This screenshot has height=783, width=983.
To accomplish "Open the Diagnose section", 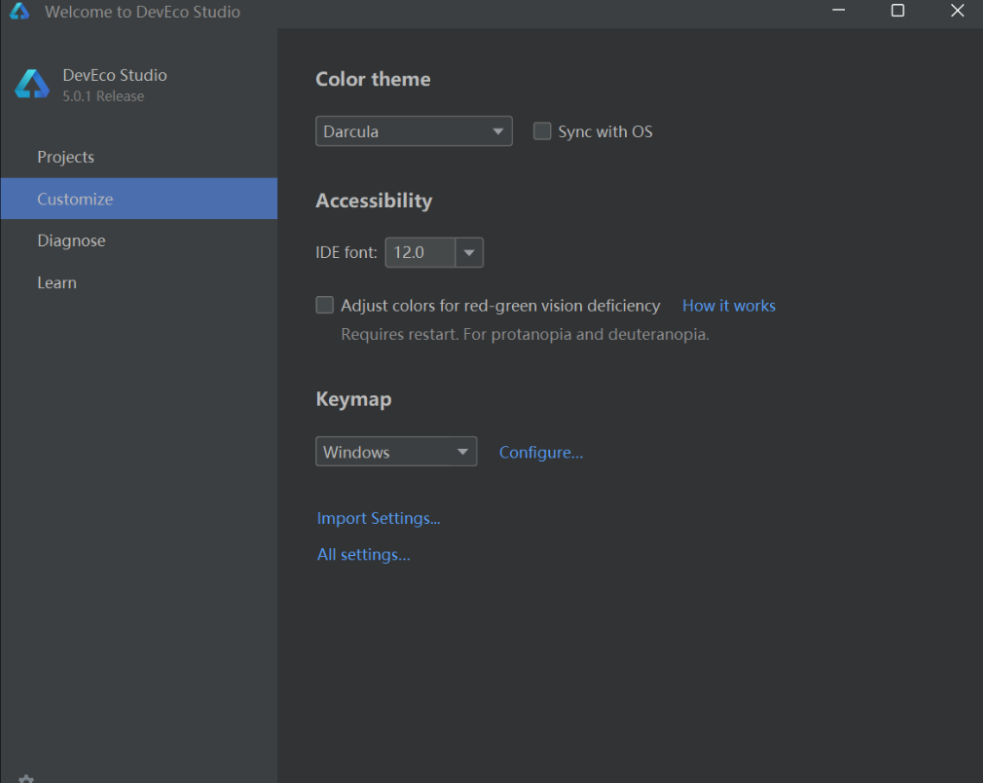I will (x=139, y=241).
